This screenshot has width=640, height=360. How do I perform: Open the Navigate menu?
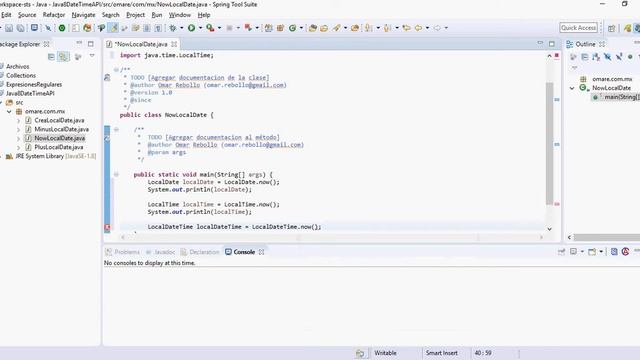point(83,15)
